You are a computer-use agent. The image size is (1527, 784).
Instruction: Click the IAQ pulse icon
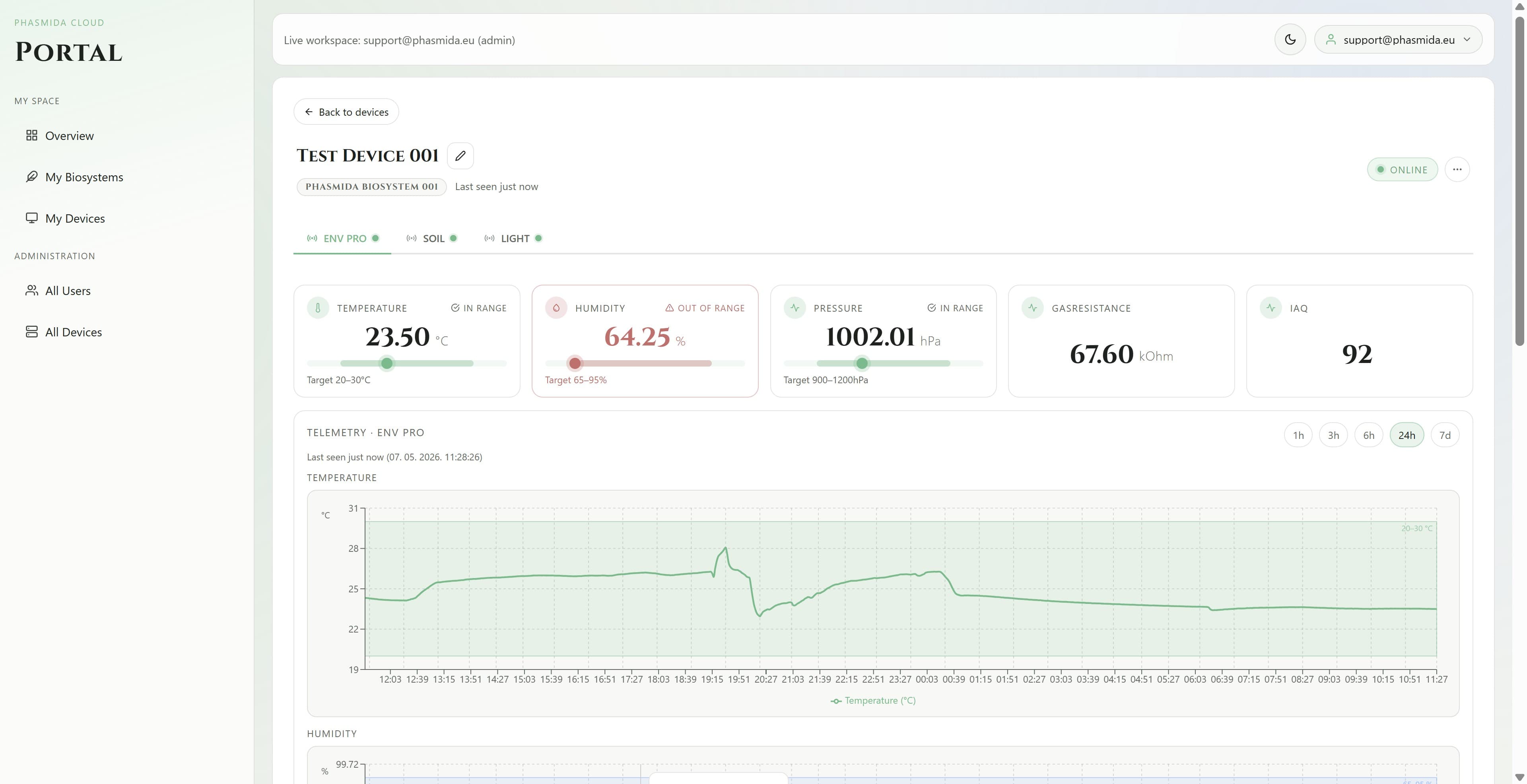[x=1271, y=308]
